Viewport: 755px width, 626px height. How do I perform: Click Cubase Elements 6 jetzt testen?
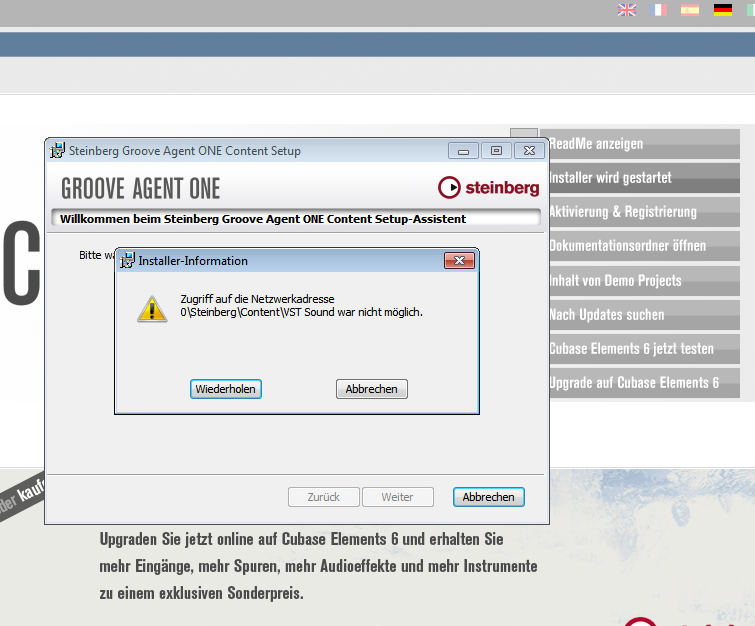[x=644, y=349]
